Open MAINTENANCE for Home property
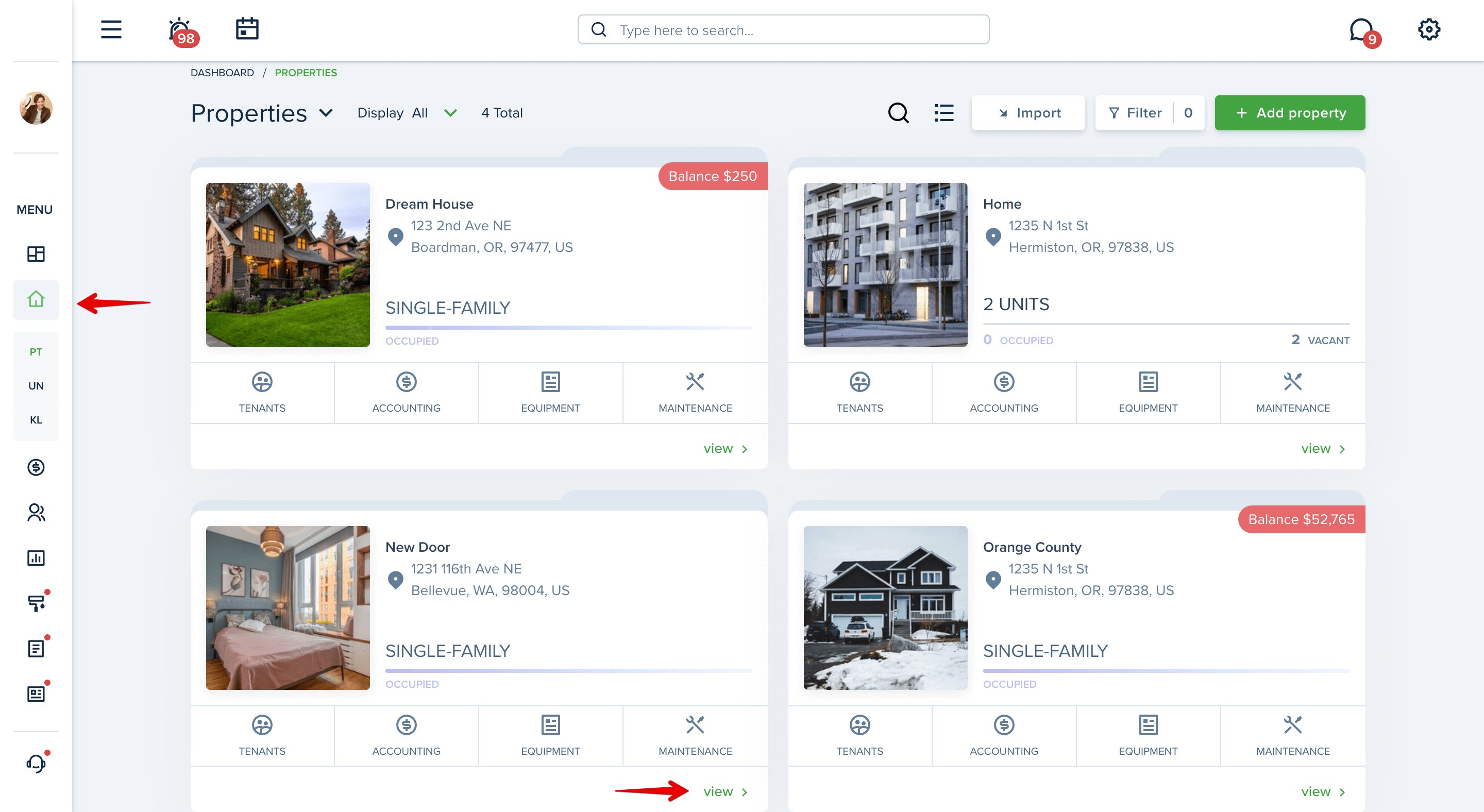This screenshot has width=1484, height=812. (x=1293, y=393)
